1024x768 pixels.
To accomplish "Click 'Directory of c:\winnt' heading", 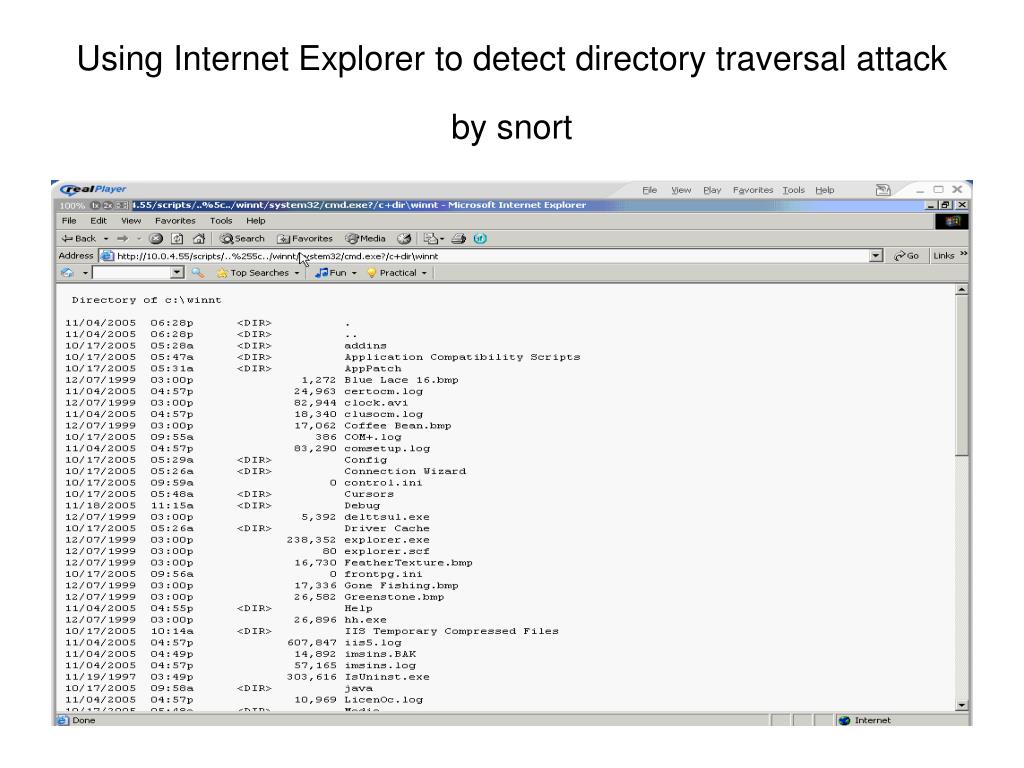I will [x=146, y=300].
